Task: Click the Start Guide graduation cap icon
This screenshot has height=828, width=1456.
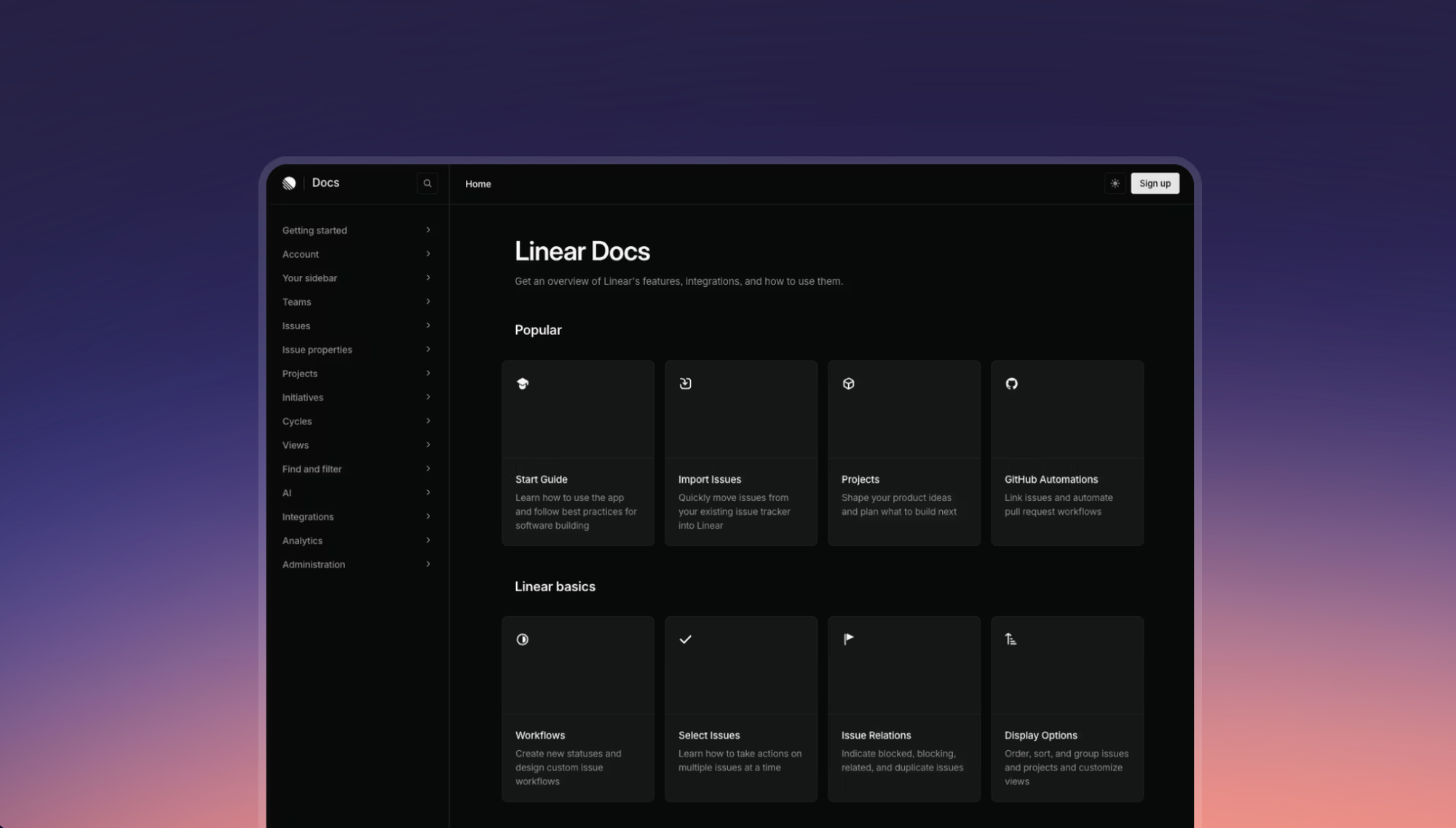Action: coord(522,384)
